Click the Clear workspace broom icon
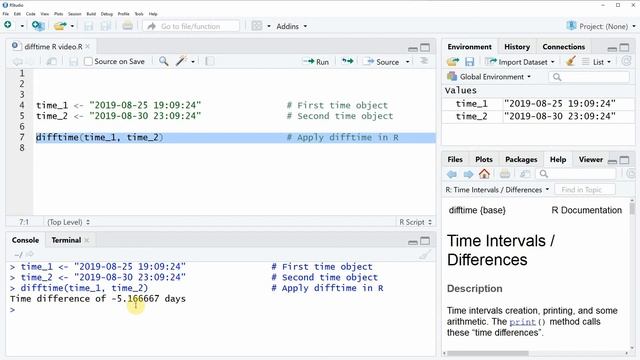This screenshot has height=360, width=640. tap(571, 62)
